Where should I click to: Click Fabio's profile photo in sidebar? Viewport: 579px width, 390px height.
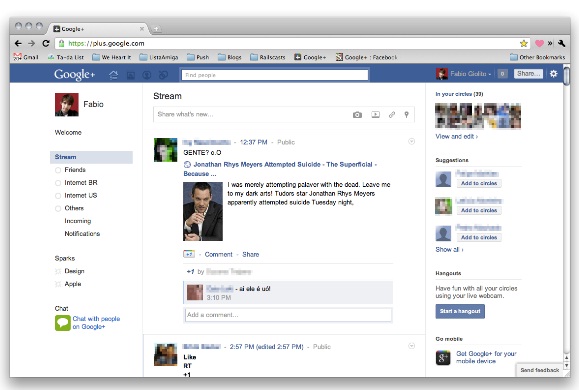[67, 105]
